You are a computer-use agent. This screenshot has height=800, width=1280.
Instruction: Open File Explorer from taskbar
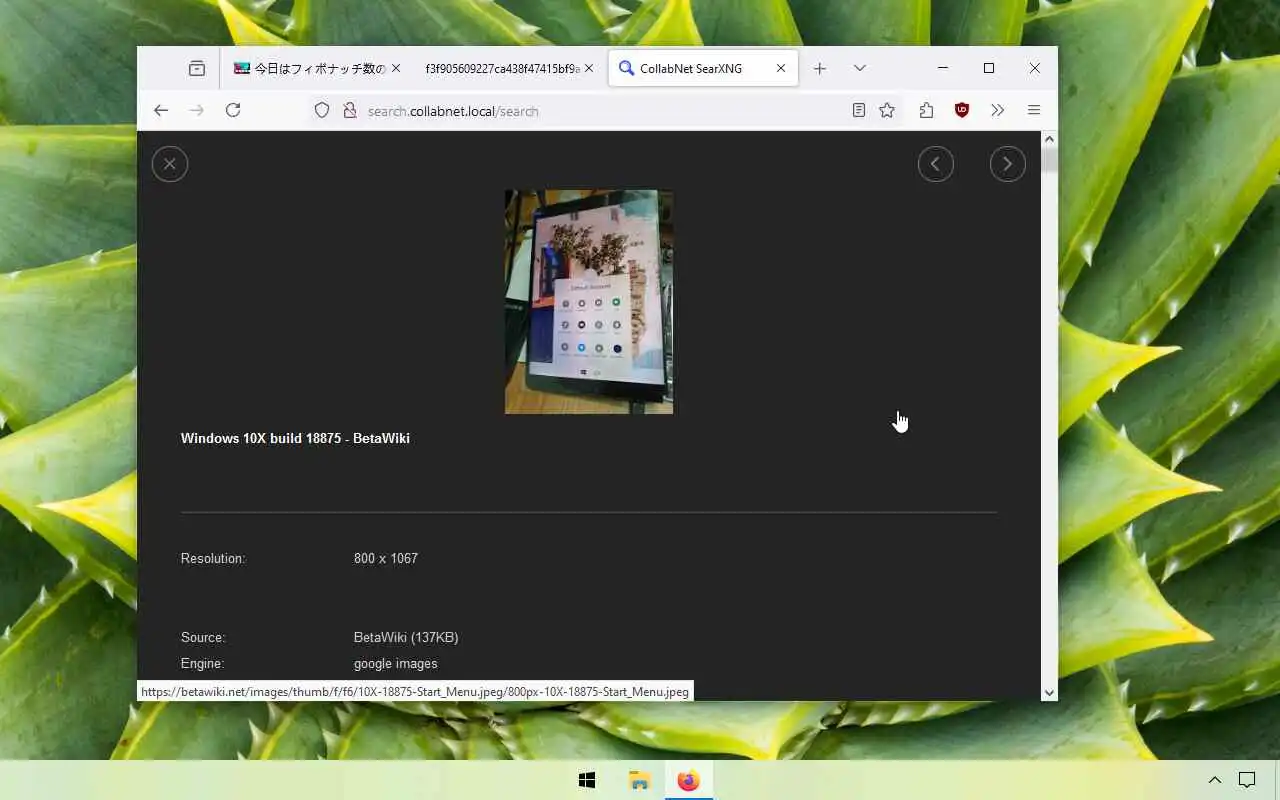(x=639, y=781)
